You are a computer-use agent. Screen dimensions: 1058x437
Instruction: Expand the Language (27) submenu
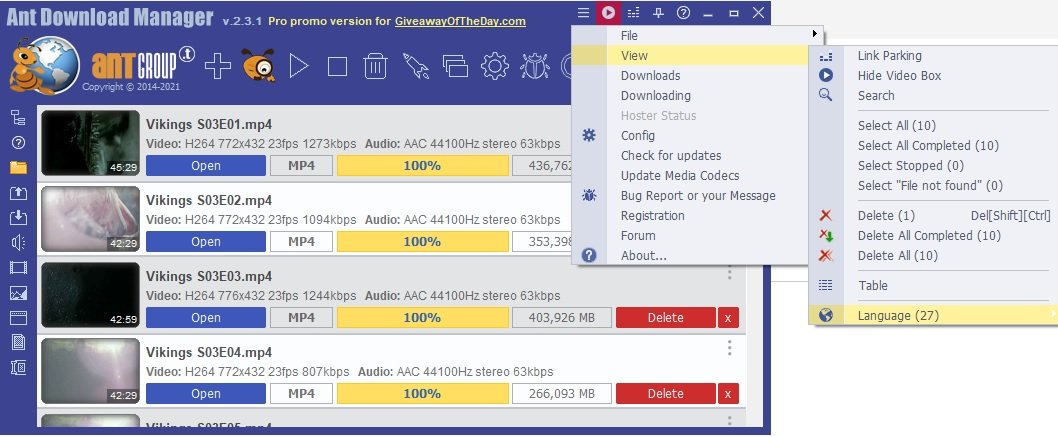pos(935,316)
